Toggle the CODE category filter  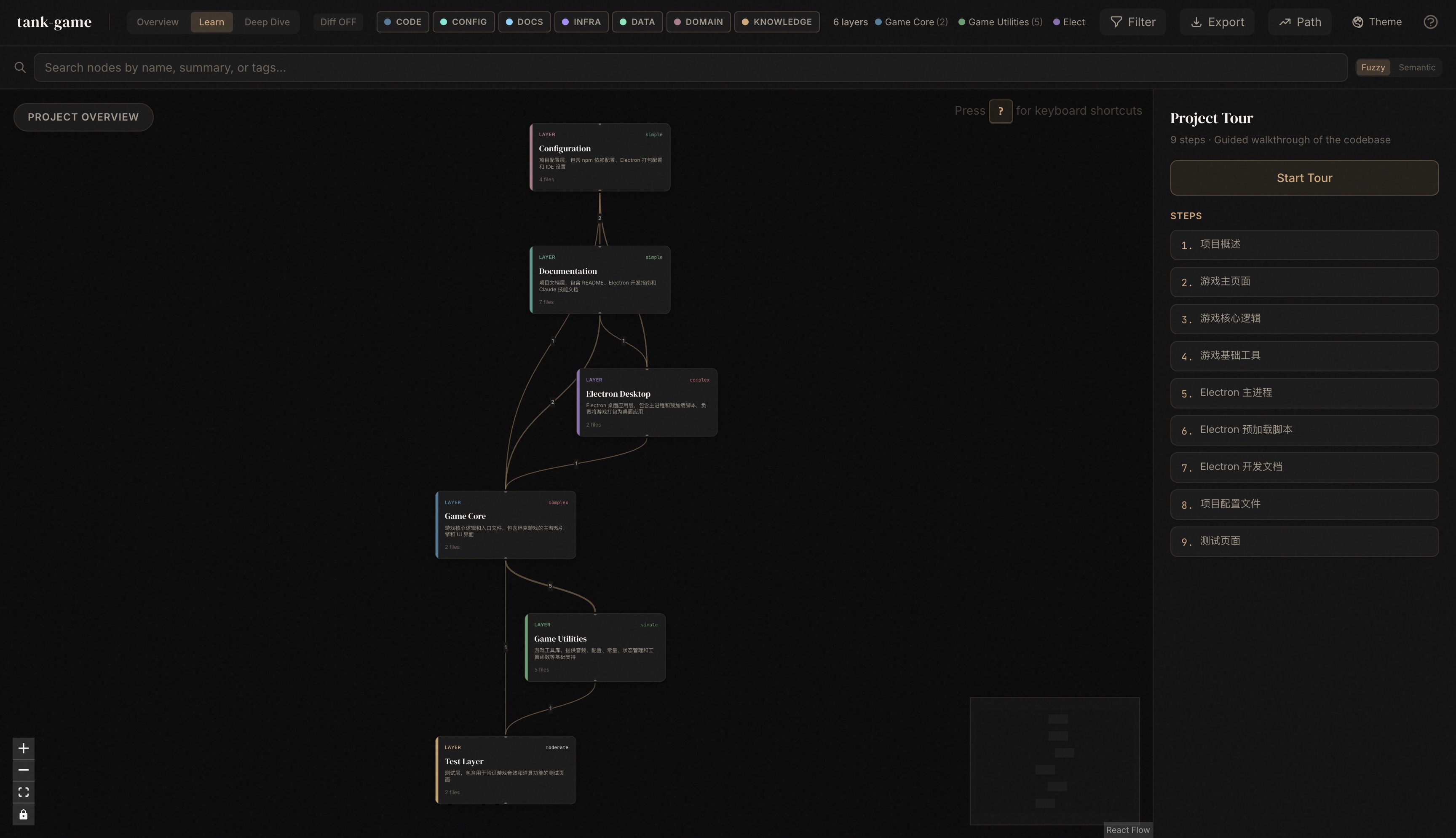(x=402, y=22)
